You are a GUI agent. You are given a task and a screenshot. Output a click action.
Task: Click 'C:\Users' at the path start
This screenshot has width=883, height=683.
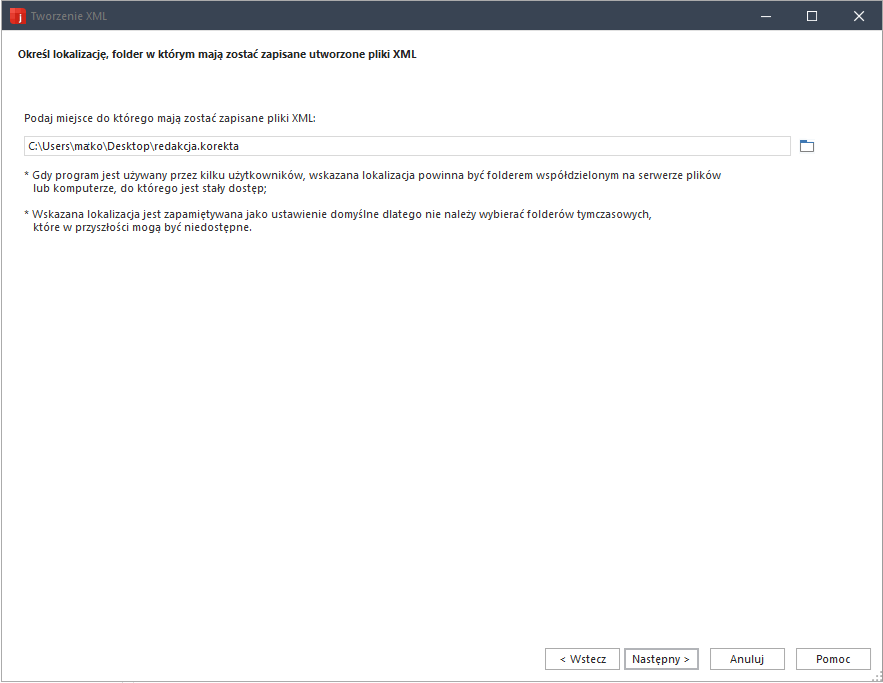[x=46, y=147]
